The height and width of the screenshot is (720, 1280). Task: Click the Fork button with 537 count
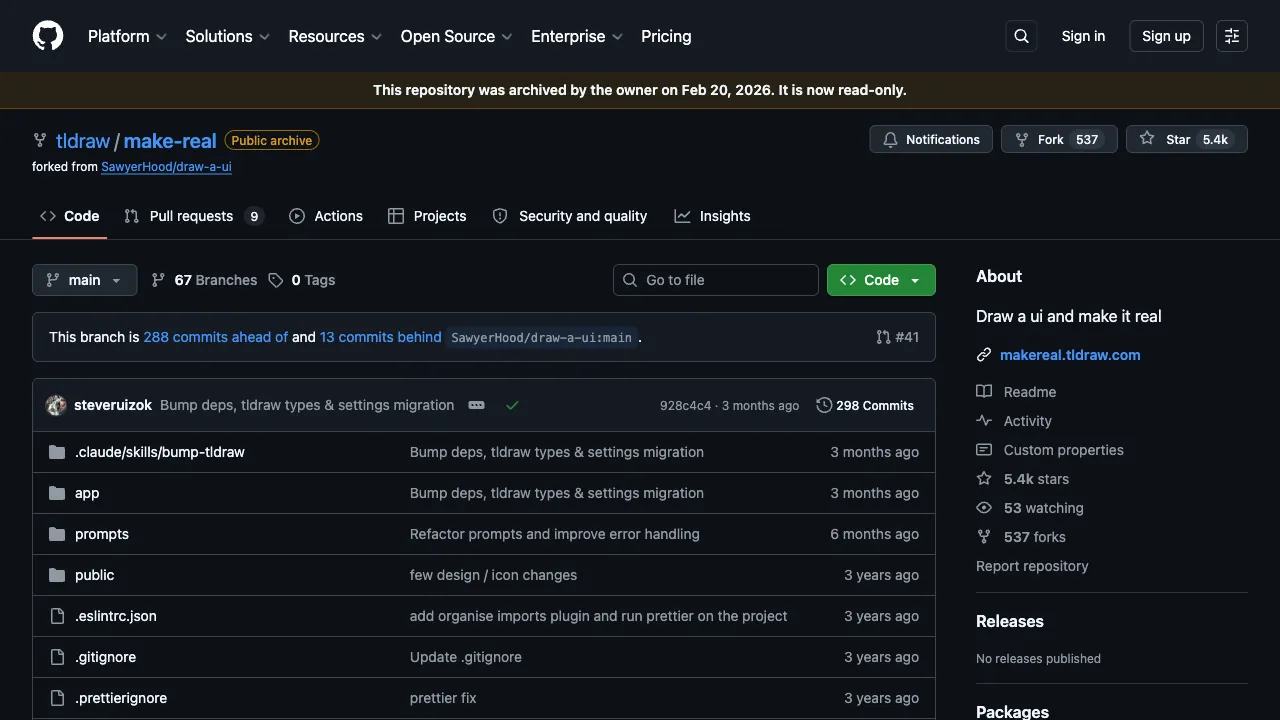click(1060, 139)
